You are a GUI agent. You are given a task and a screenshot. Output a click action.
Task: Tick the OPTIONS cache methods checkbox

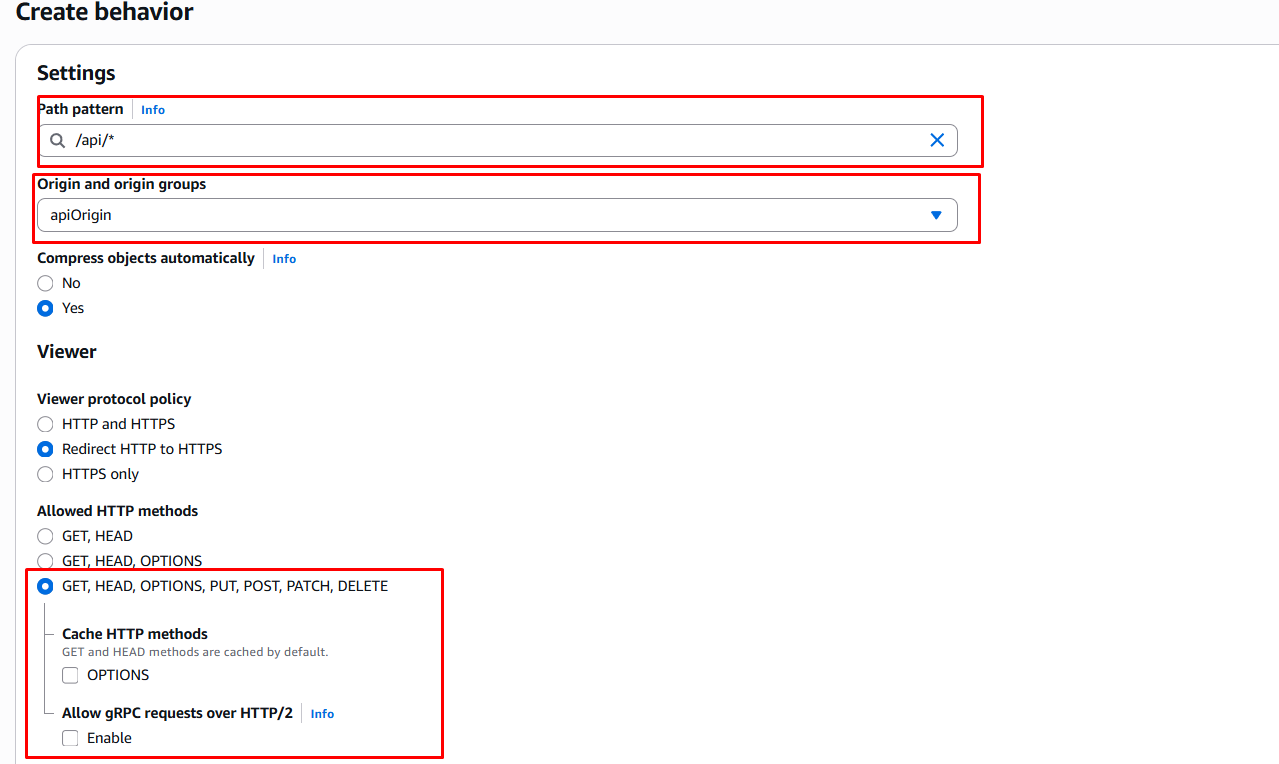pos(70,676)
